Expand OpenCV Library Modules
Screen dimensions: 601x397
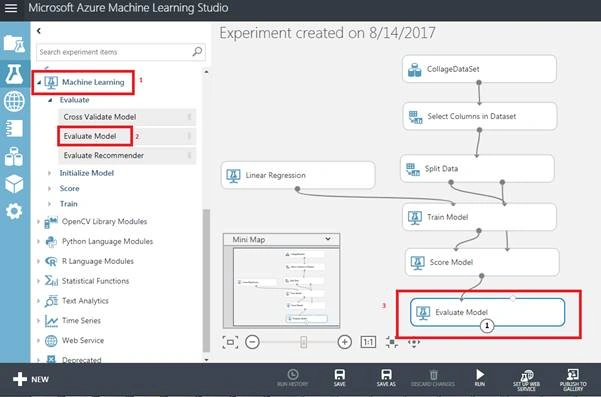[x=38, y=221]
